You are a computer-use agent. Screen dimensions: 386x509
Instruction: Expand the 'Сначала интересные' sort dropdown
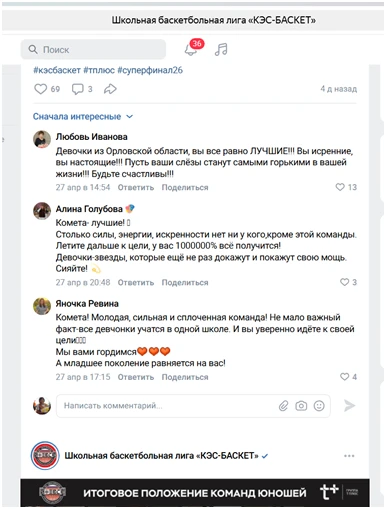pos(83,117)
